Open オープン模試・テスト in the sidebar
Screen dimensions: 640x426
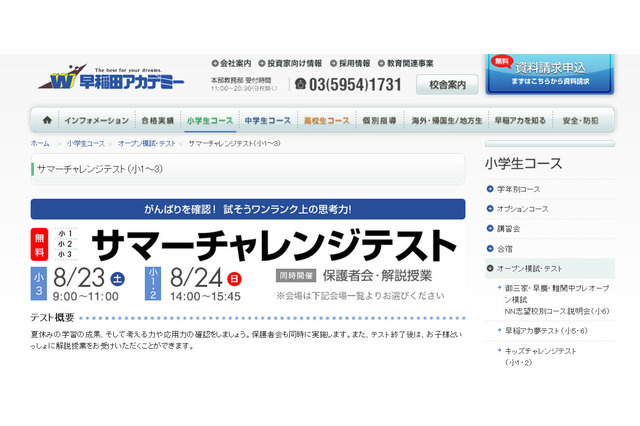coord(529,268)
